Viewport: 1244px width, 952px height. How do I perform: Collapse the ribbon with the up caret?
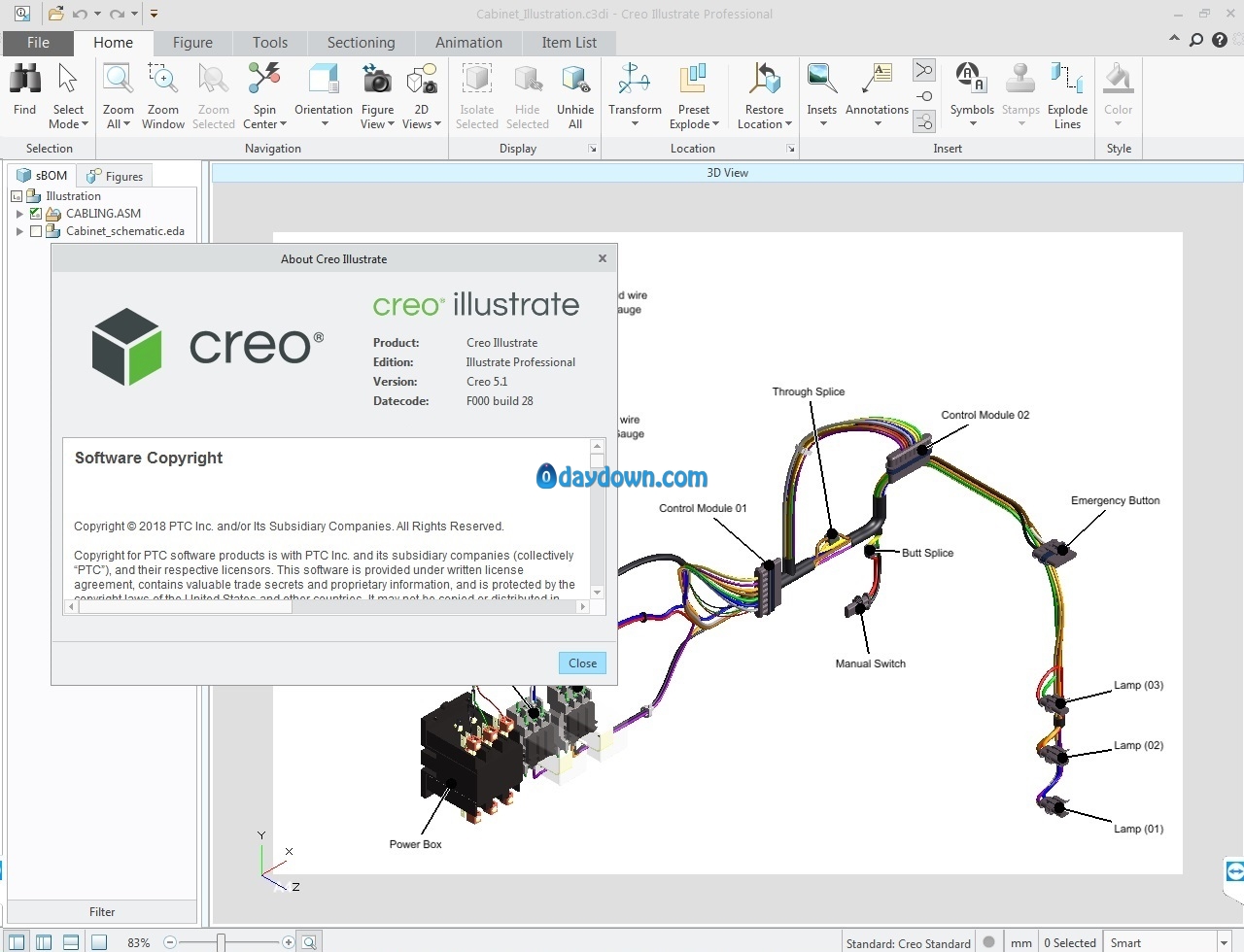pyautogui.click(x=1174, y=39)
